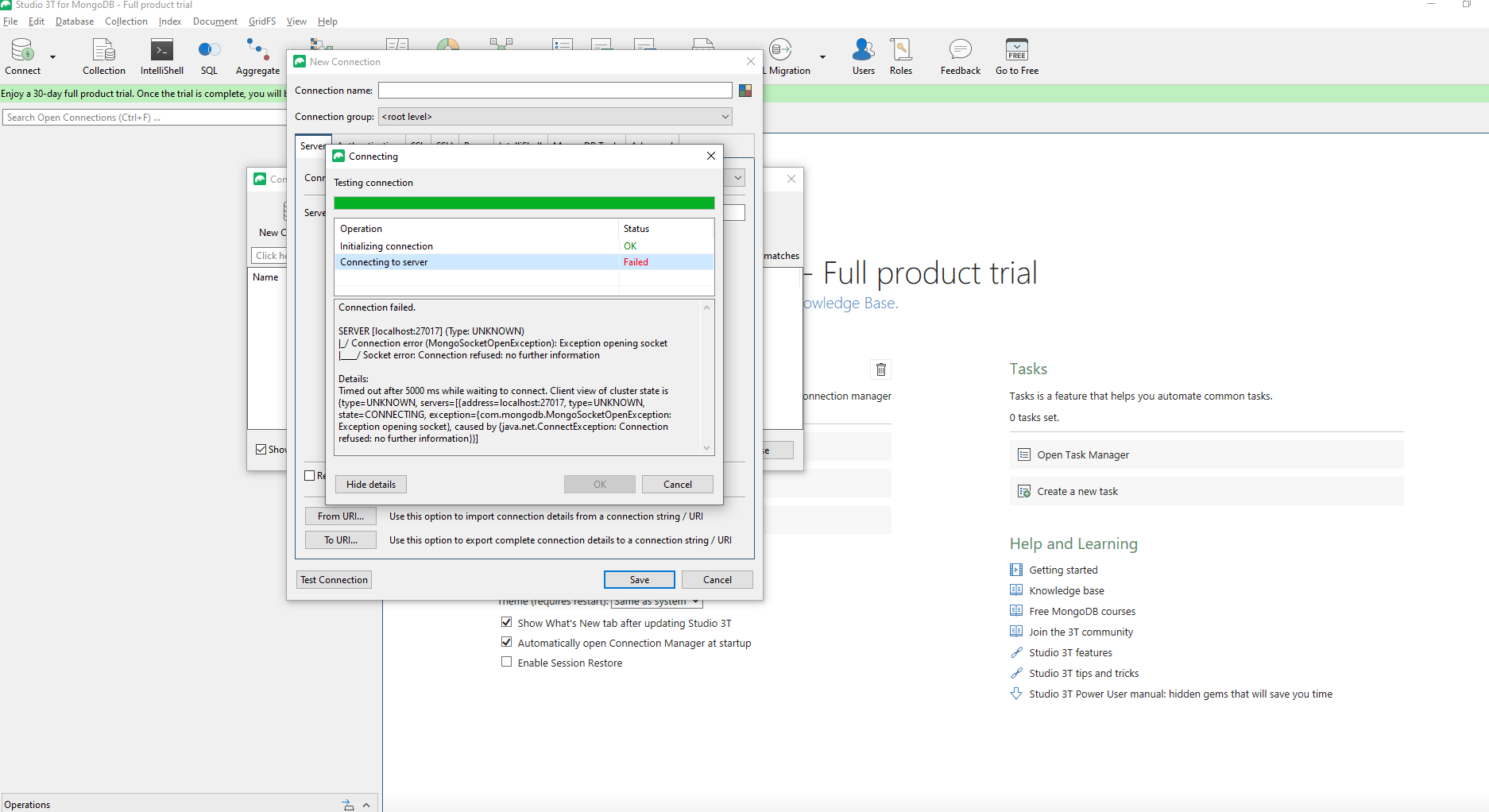Open Studio 3T tips and tricks link
1489x812 pixels.
[x=1084, y=673]
